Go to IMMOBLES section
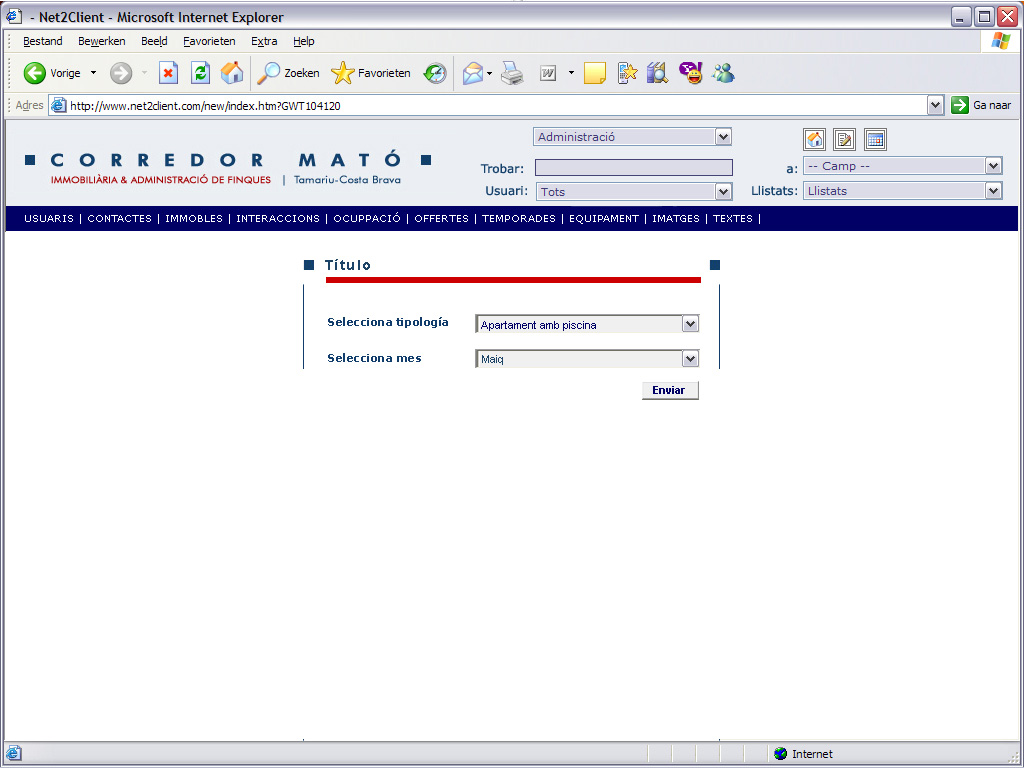Screen dimensions: 1024x768 pos(194,219)
